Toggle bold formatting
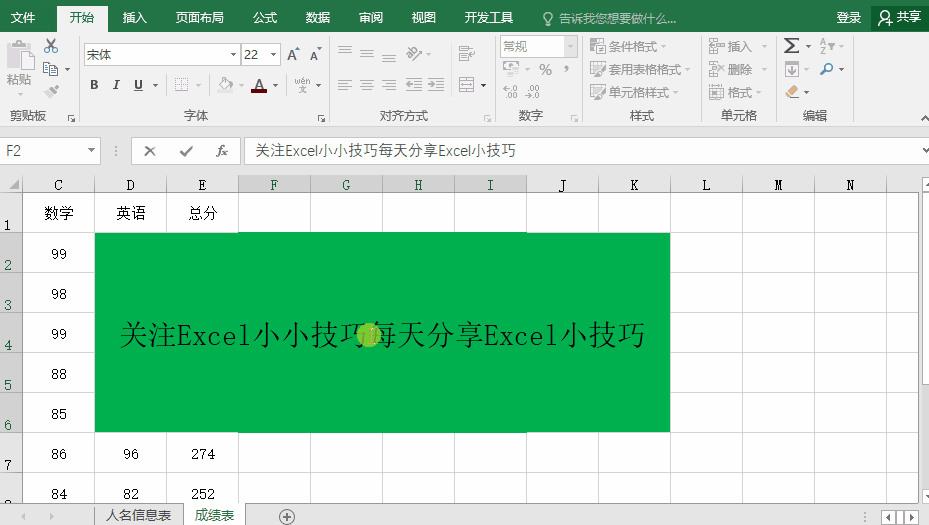This screenshot has height=525, width=929. click(94, 85)
